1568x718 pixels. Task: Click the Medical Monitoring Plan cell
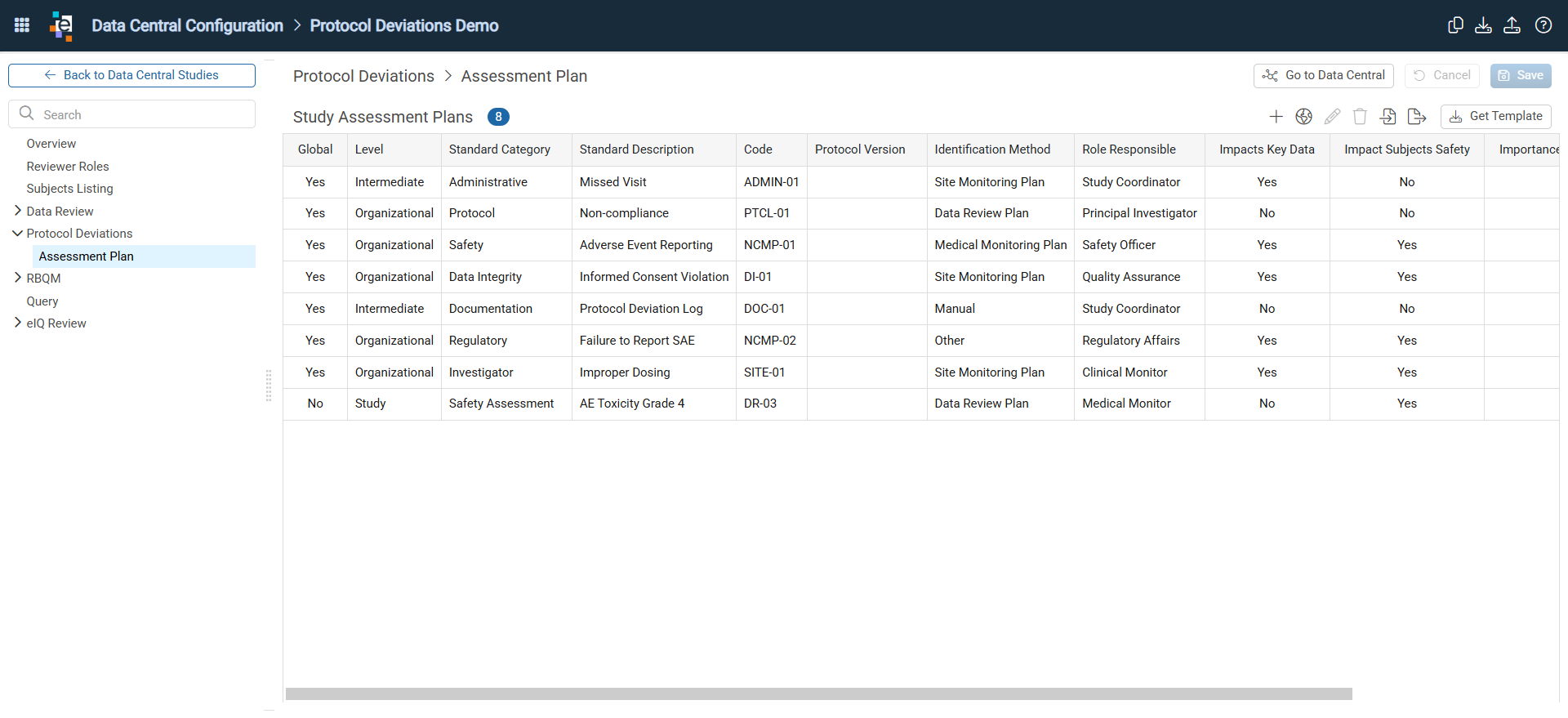(x=1000, y=245)
